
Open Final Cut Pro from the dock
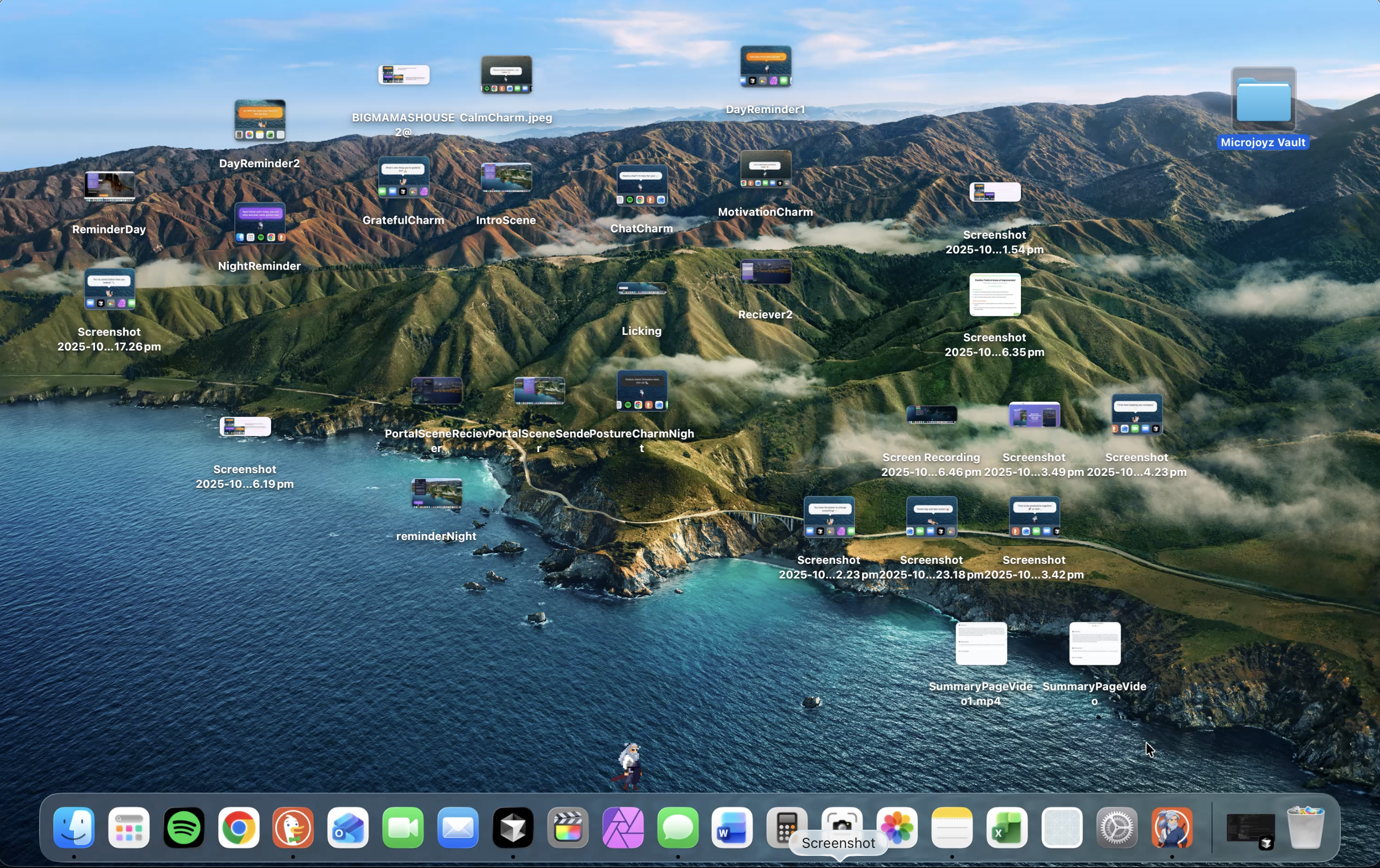coord(568,827)
